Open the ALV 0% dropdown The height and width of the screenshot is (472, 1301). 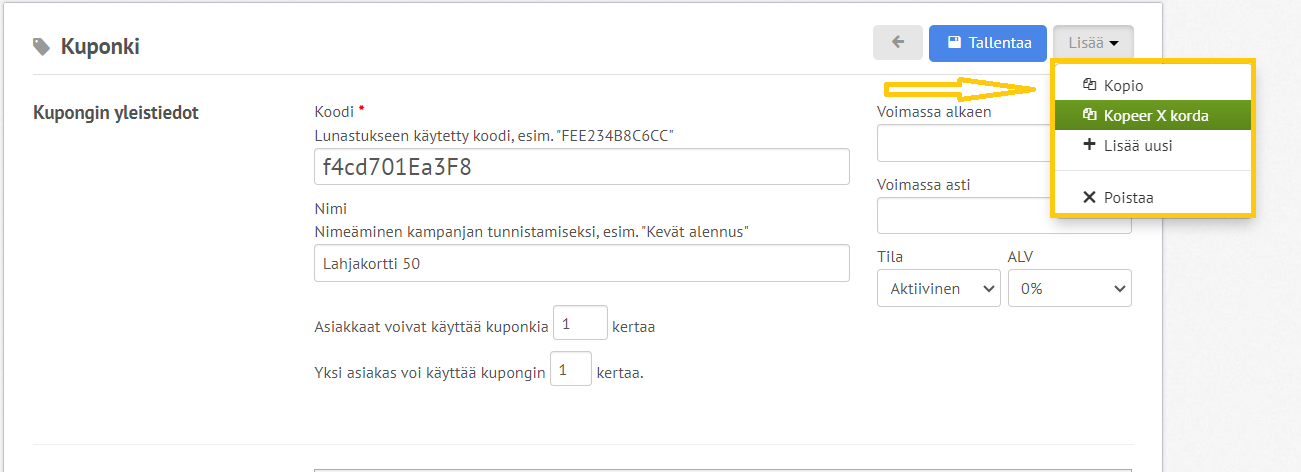point(1070,288)
